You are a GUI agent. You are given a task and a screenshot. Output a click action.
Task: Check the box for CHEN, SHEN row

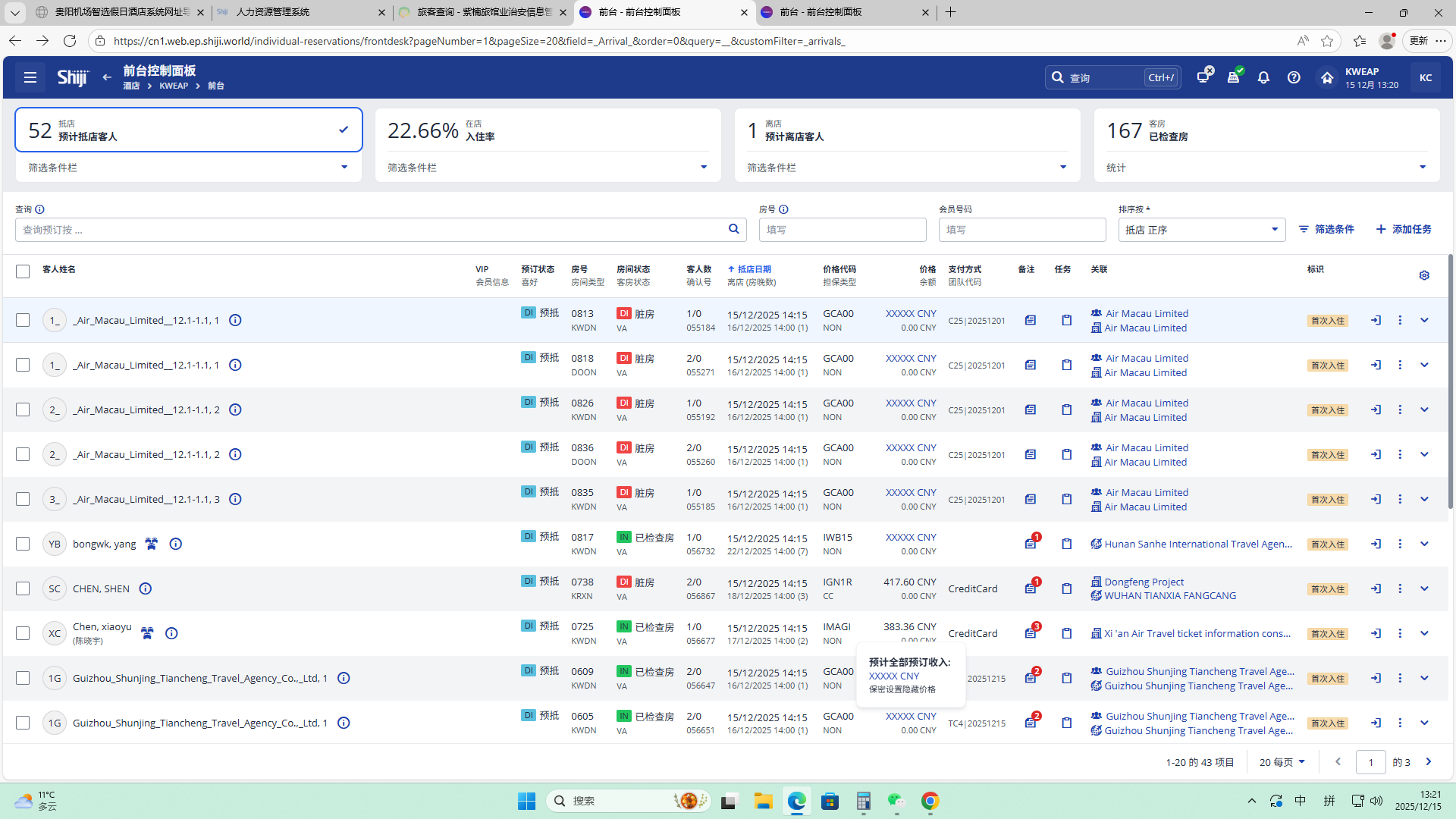tap(23, 588)
